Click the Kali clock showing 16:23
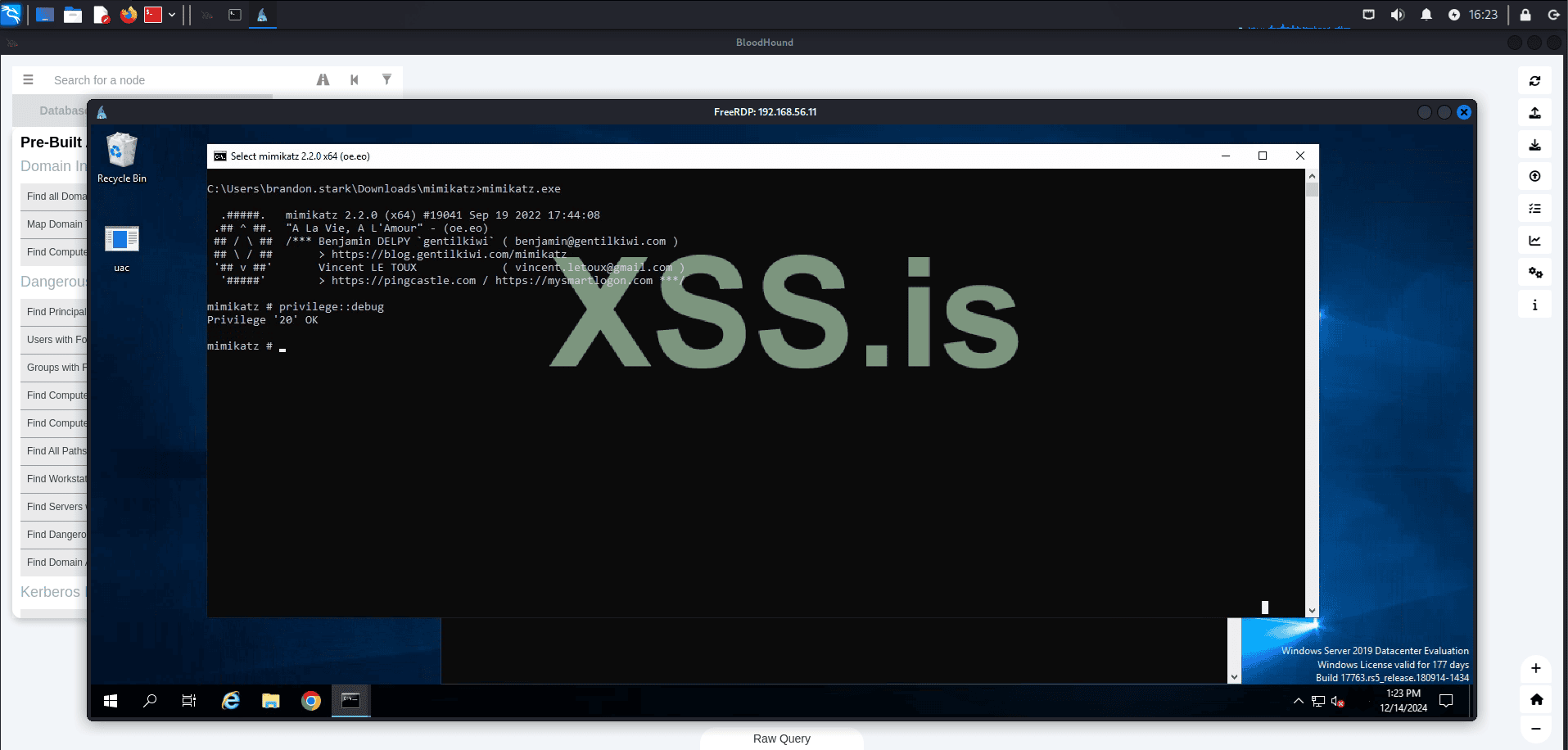The height and width of the screenshot is (750, 1568). [x=1483, y=15]
